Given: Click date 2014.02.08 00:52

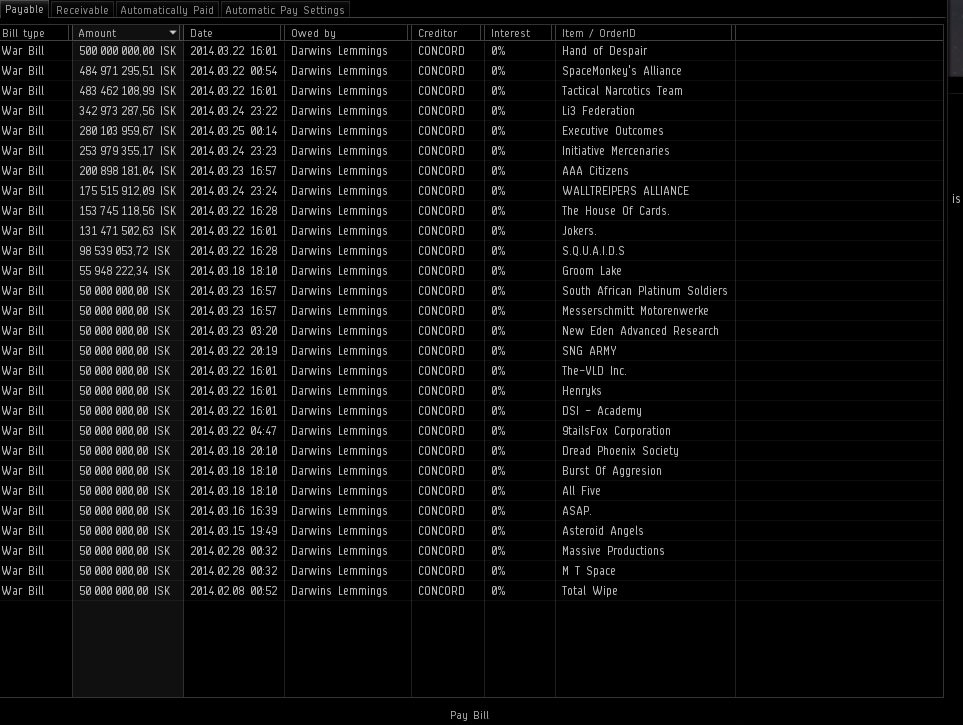Looking at the screenshot, I should tap(234, 591).
